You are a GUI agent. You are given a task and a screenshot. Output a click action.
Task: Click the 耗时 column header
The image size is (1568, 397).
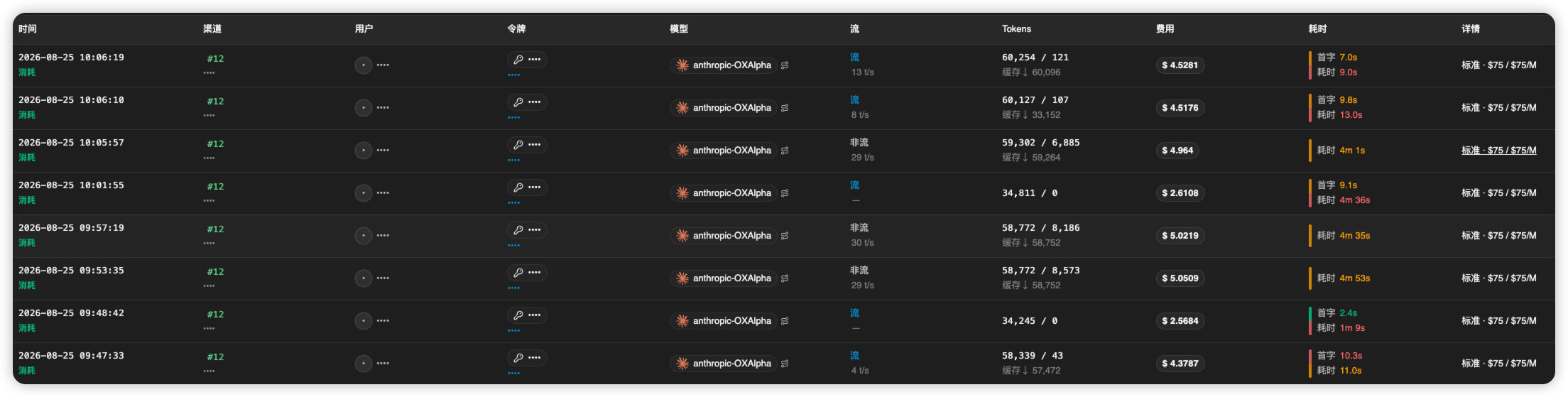click(x=1317, y=29)
